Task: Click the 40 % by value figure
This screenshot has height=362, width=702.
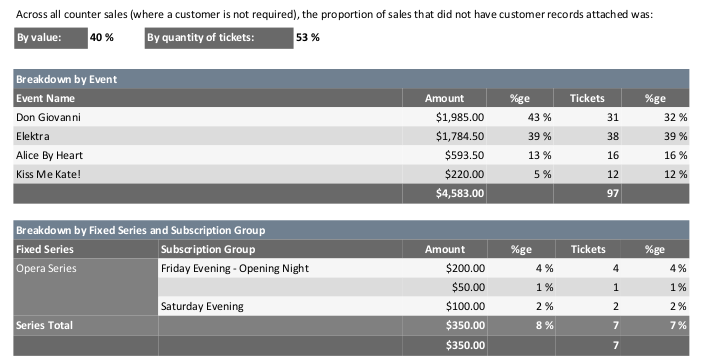Action: [102, 38]
